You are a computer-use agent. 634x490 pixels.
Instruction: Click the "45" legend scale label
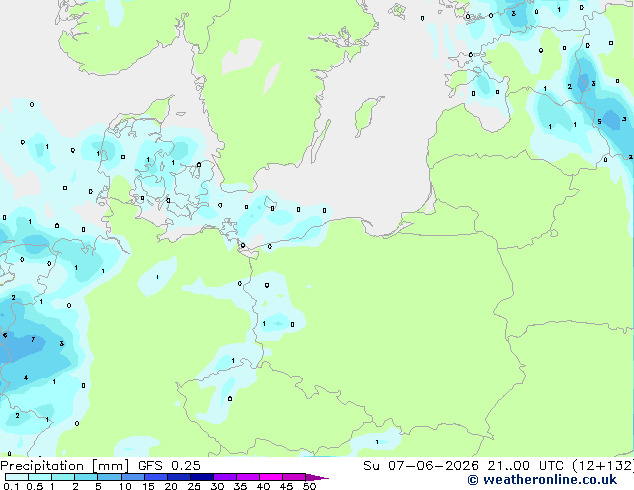point(286,486)
